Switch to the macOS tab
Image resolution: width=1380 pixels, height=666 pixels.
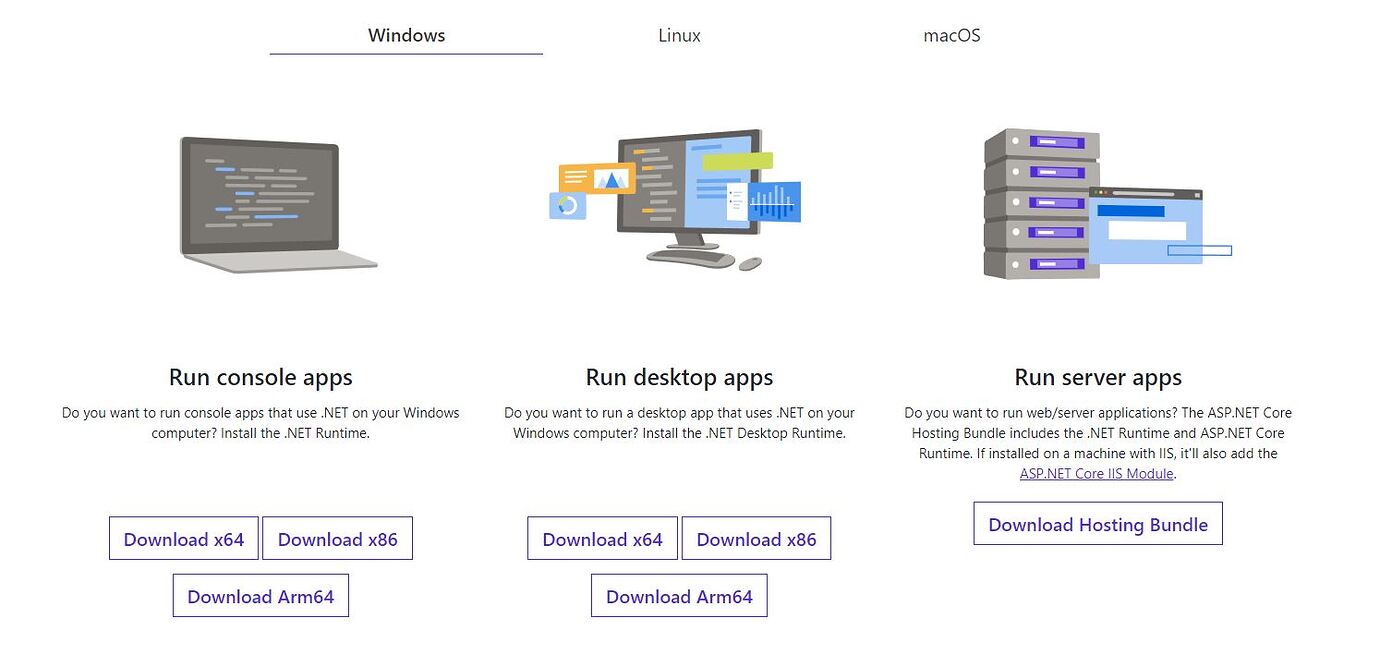(x=951, y=35)
